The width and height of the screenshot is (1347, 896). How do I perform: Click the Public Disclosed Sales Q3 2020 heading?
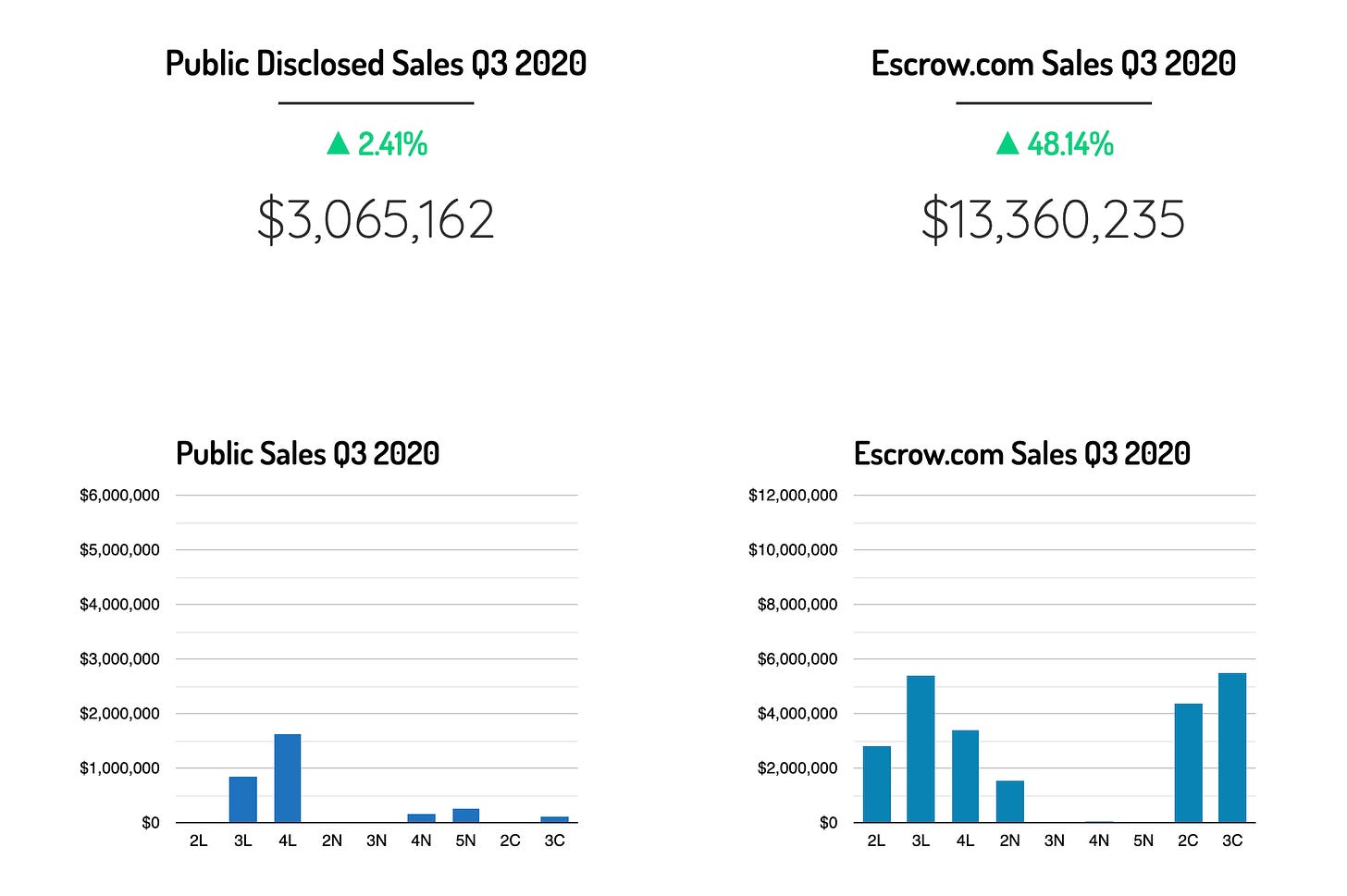point(376,64)
